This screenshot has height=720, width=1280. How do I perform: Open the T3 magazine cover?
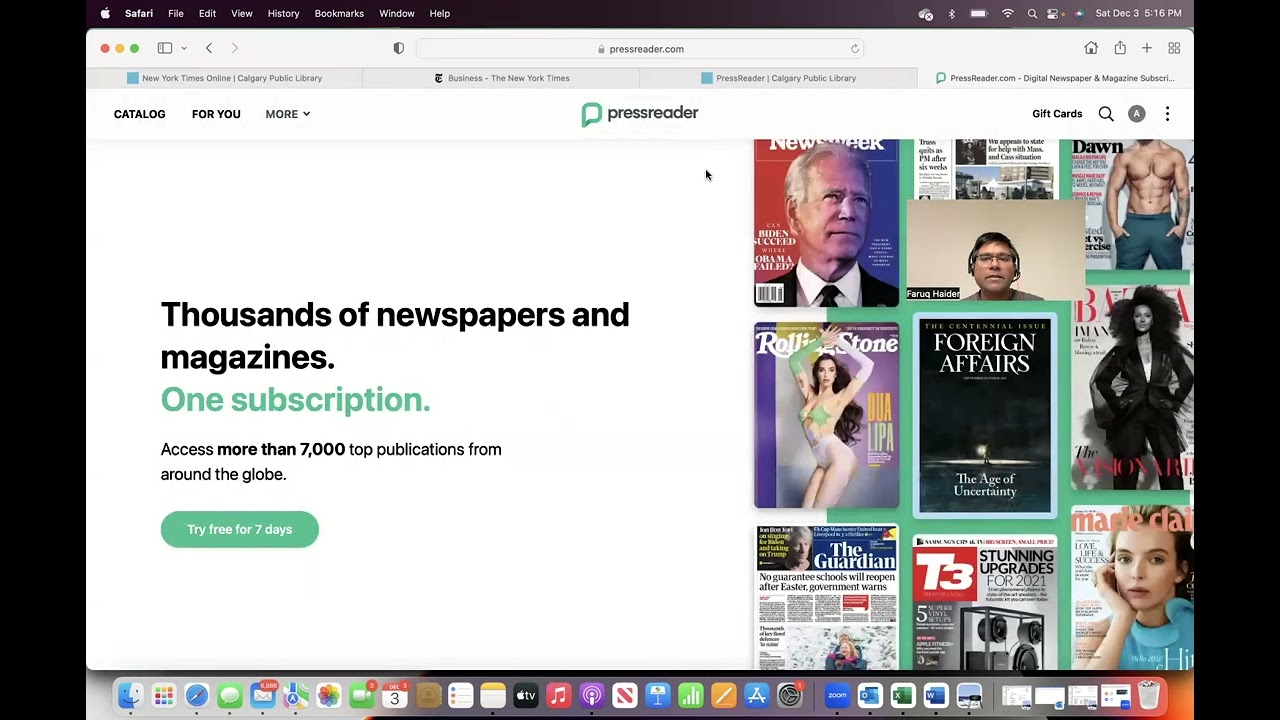tap(985, 602)
